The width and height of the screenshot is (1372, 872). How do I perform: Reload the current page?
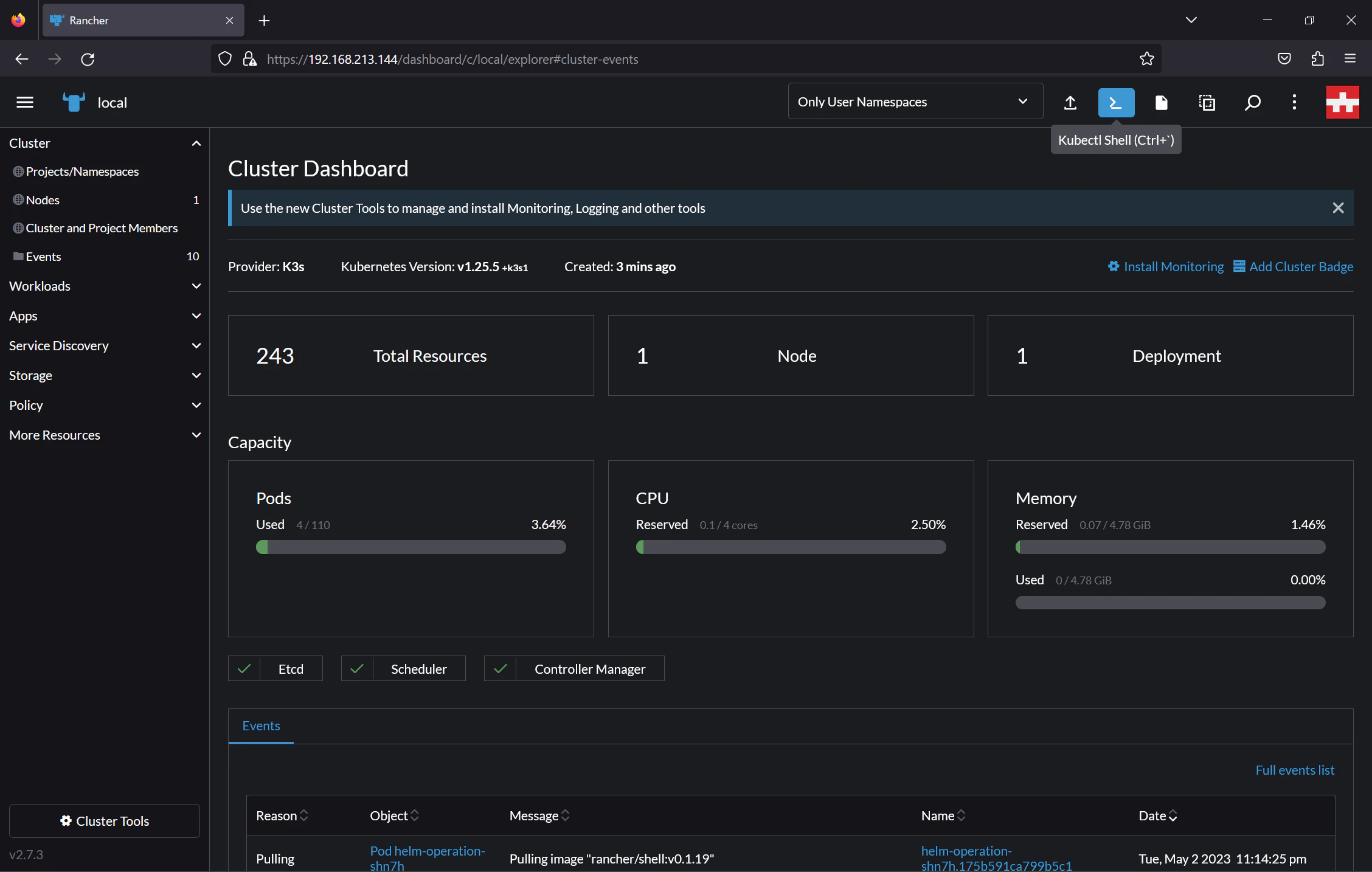click(x=88, y=59)
